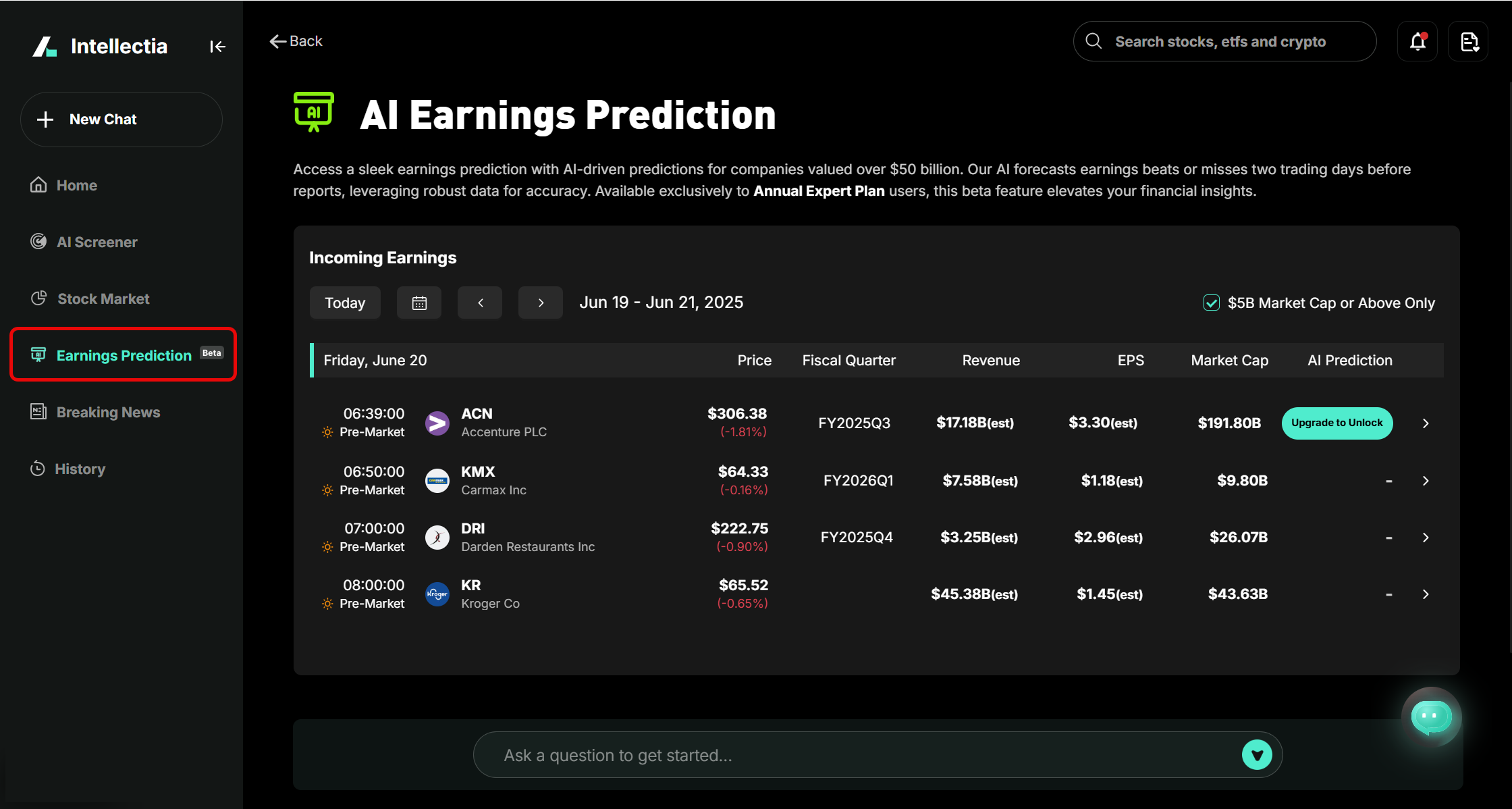Open the search icon in top bar

coord(1093,41)
